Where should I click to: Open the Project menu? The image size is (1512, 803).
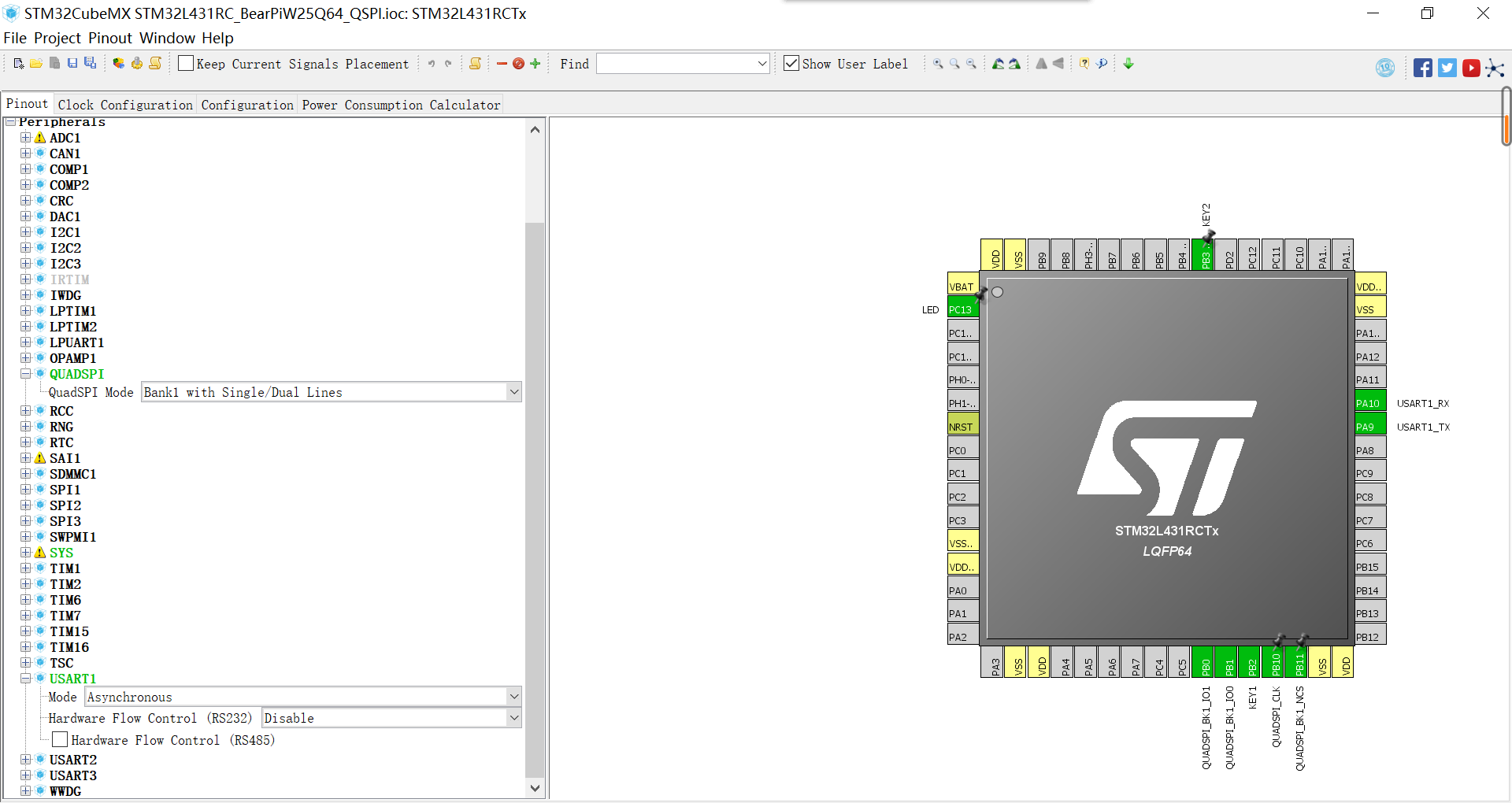click(x=57, y=38)
